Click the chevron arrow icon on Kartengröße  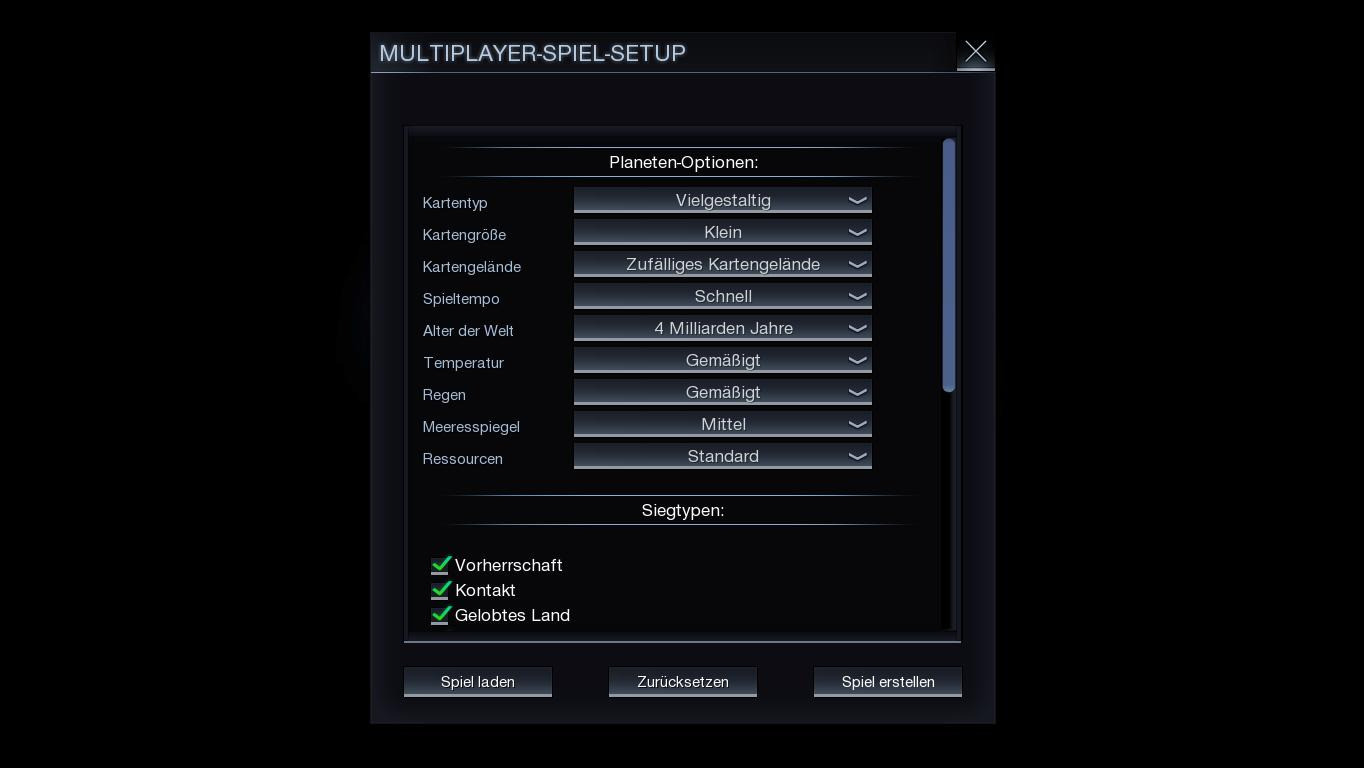pos(857,232)
